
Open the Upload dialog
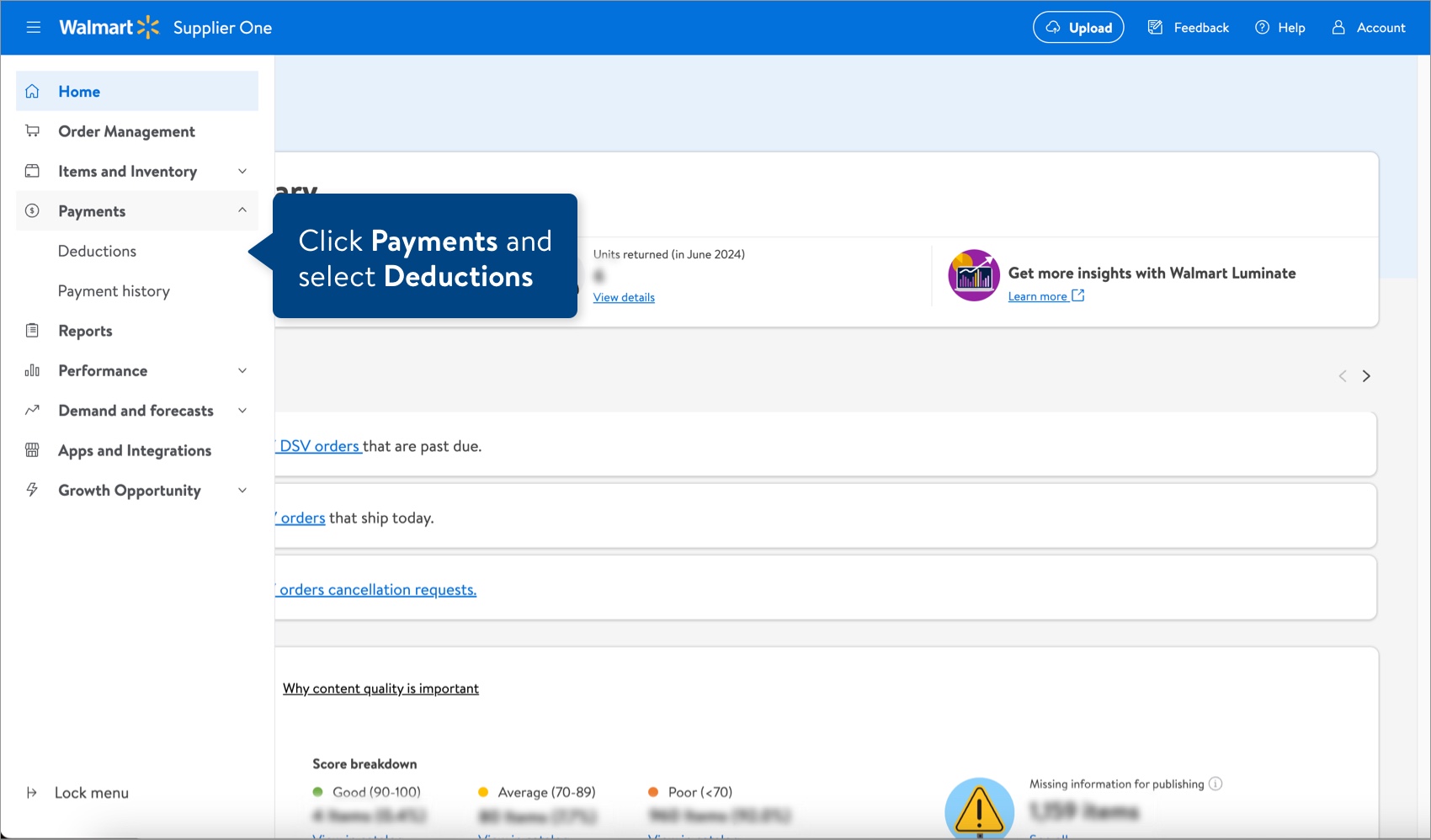tap(1078, 27)
